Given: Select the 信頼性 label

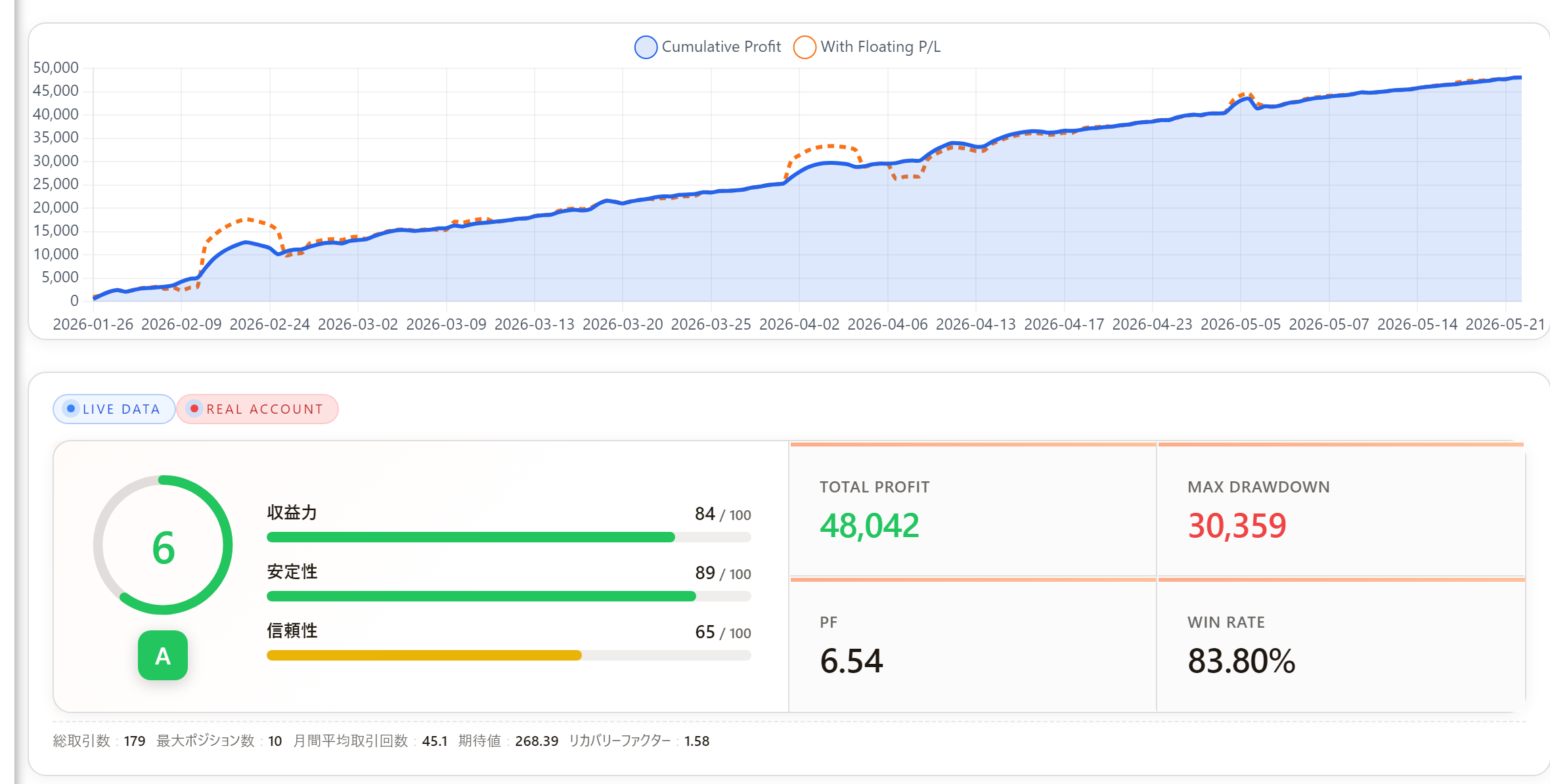Looking at the screenshot, I should 292,631.
